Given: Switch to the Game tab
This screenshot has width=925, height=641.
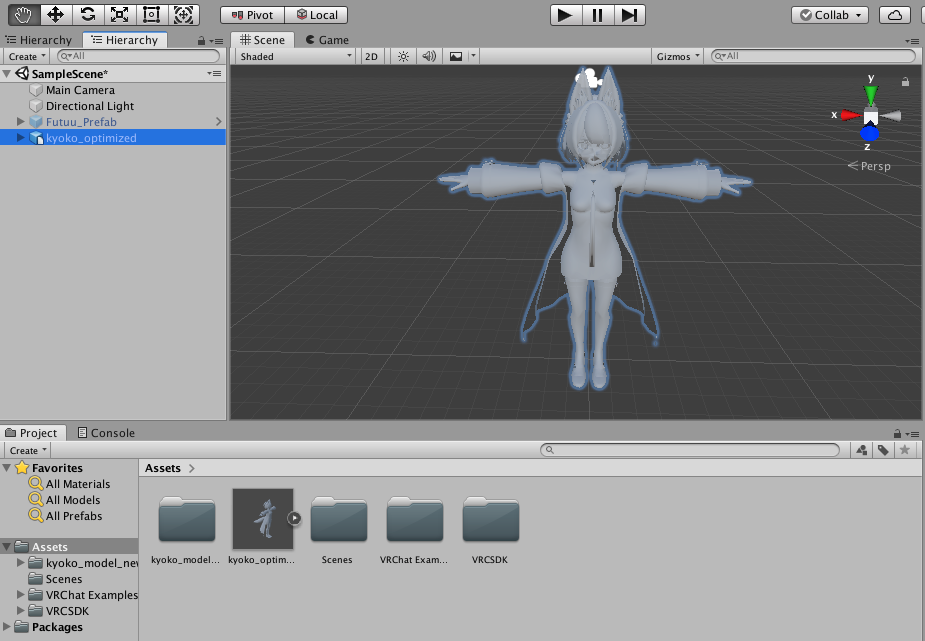Looking at the screenshot, I should click(327, 40).
